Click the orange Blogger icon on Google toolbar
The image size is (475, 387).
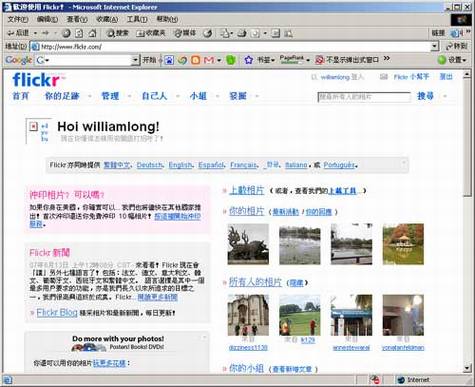pos(196,60)
